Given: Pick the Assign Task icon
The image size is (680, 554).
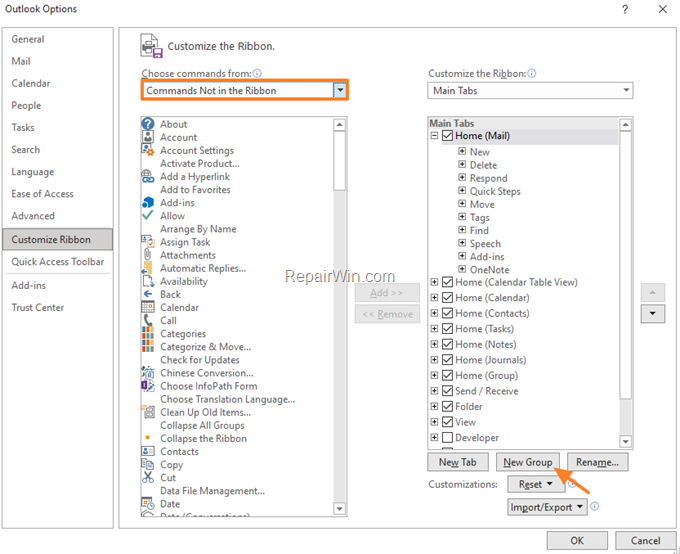Looking at the screenshot, I should click(148, 242).
